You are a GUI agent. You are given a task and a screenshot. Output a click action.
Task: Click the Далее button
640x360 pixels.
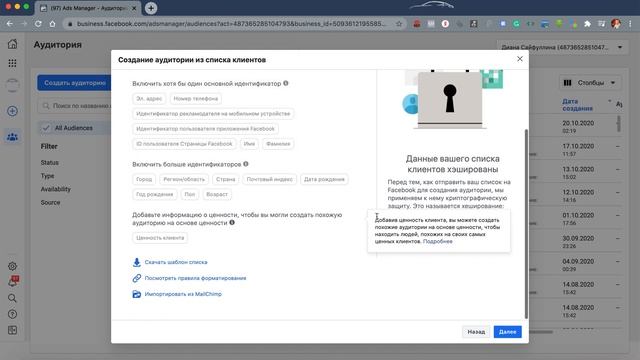pos(507,332)
